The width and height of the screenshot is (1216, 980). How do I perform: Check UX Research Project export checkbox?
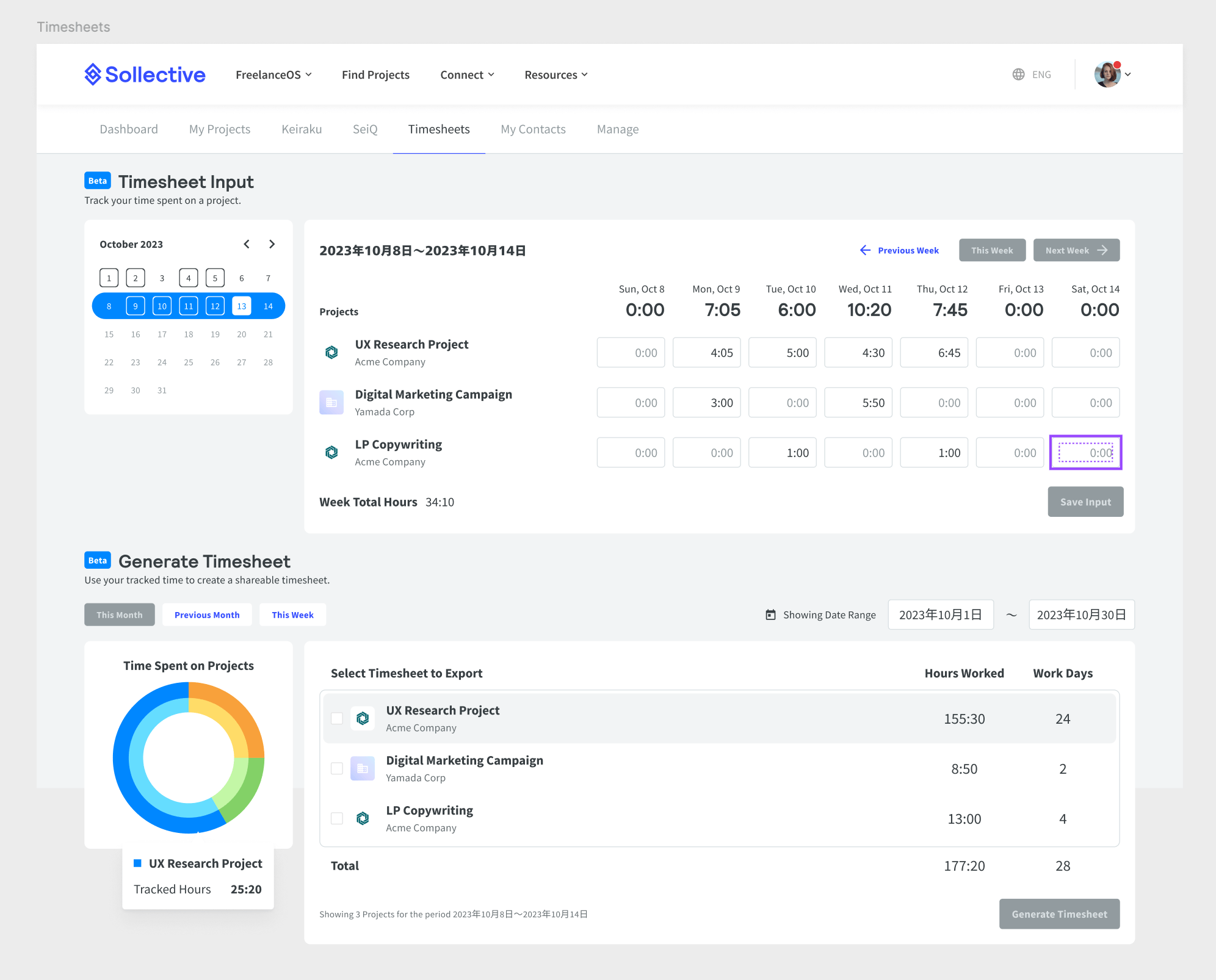337,718
